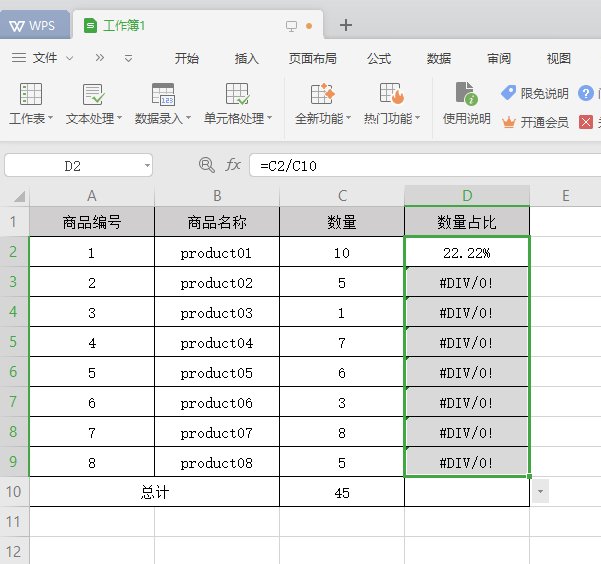The width and height of the screenshot is (601, 564).
Task: Expand the 数据录入 dropdown label
Action: coord(163,118)
